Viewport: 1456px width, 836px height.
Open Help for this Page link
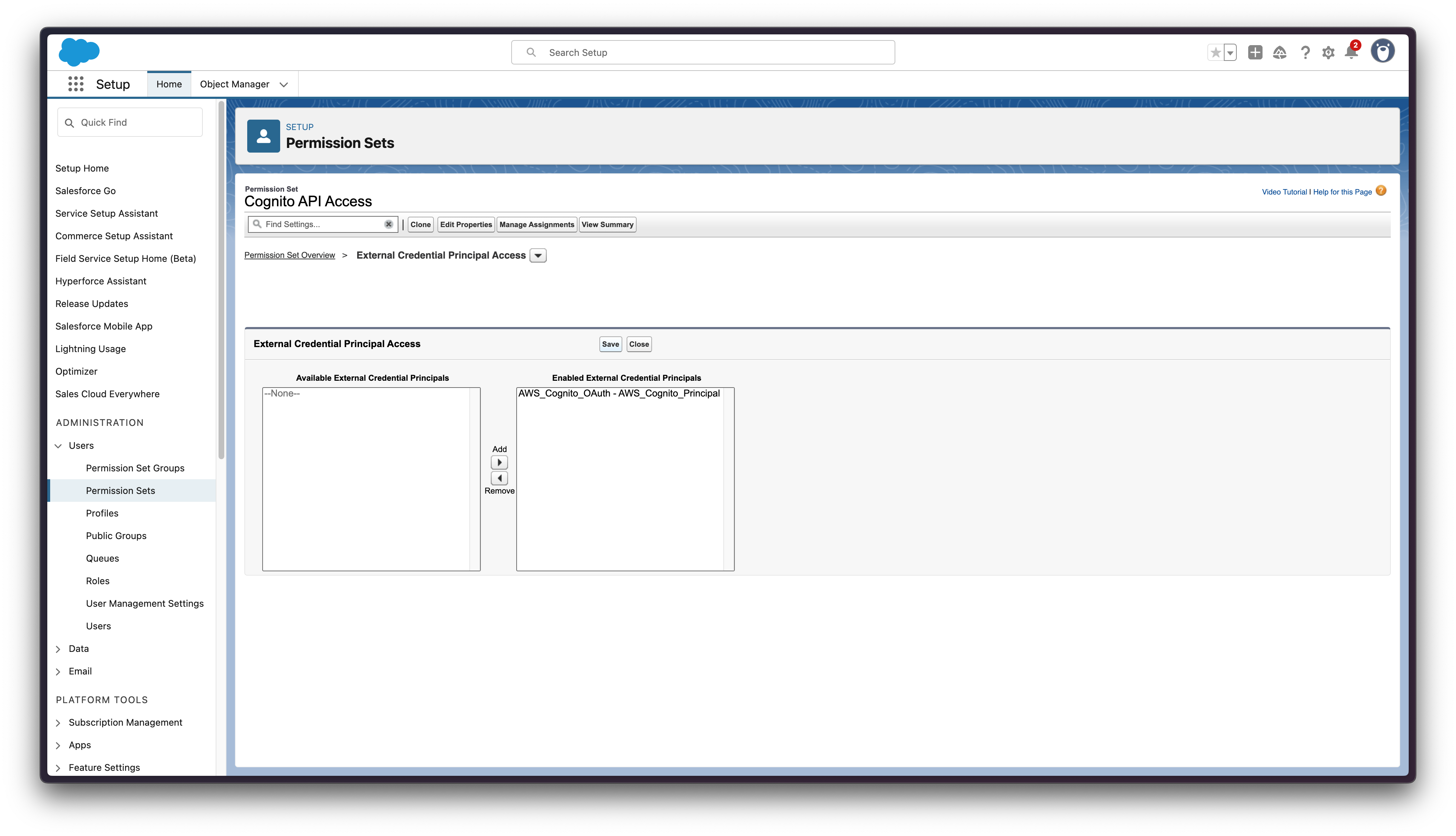point(1342,192)
